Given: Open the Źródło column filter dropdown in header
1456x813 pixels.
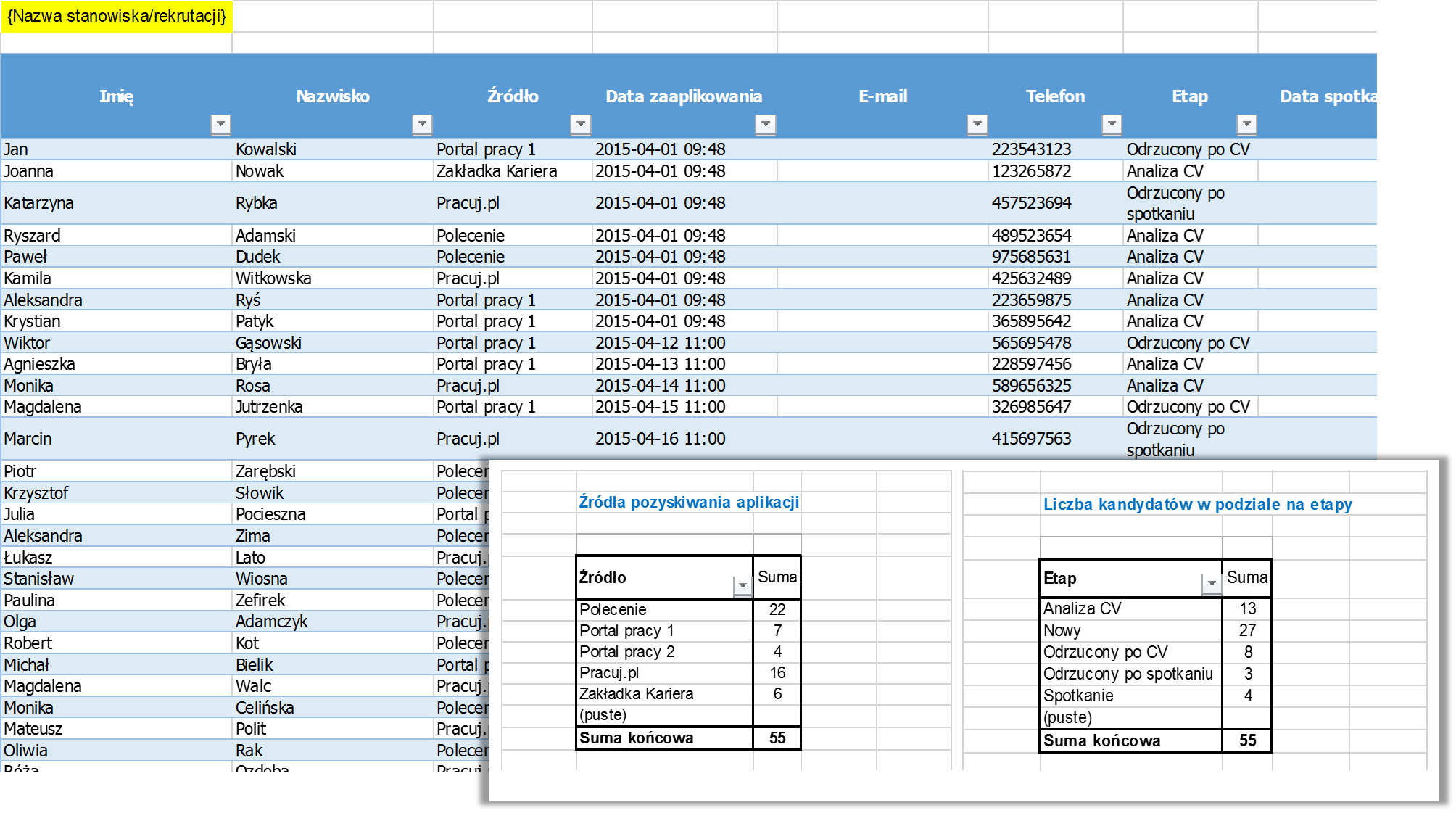Looking at the screenshot, I should click(x=581, y=124).
